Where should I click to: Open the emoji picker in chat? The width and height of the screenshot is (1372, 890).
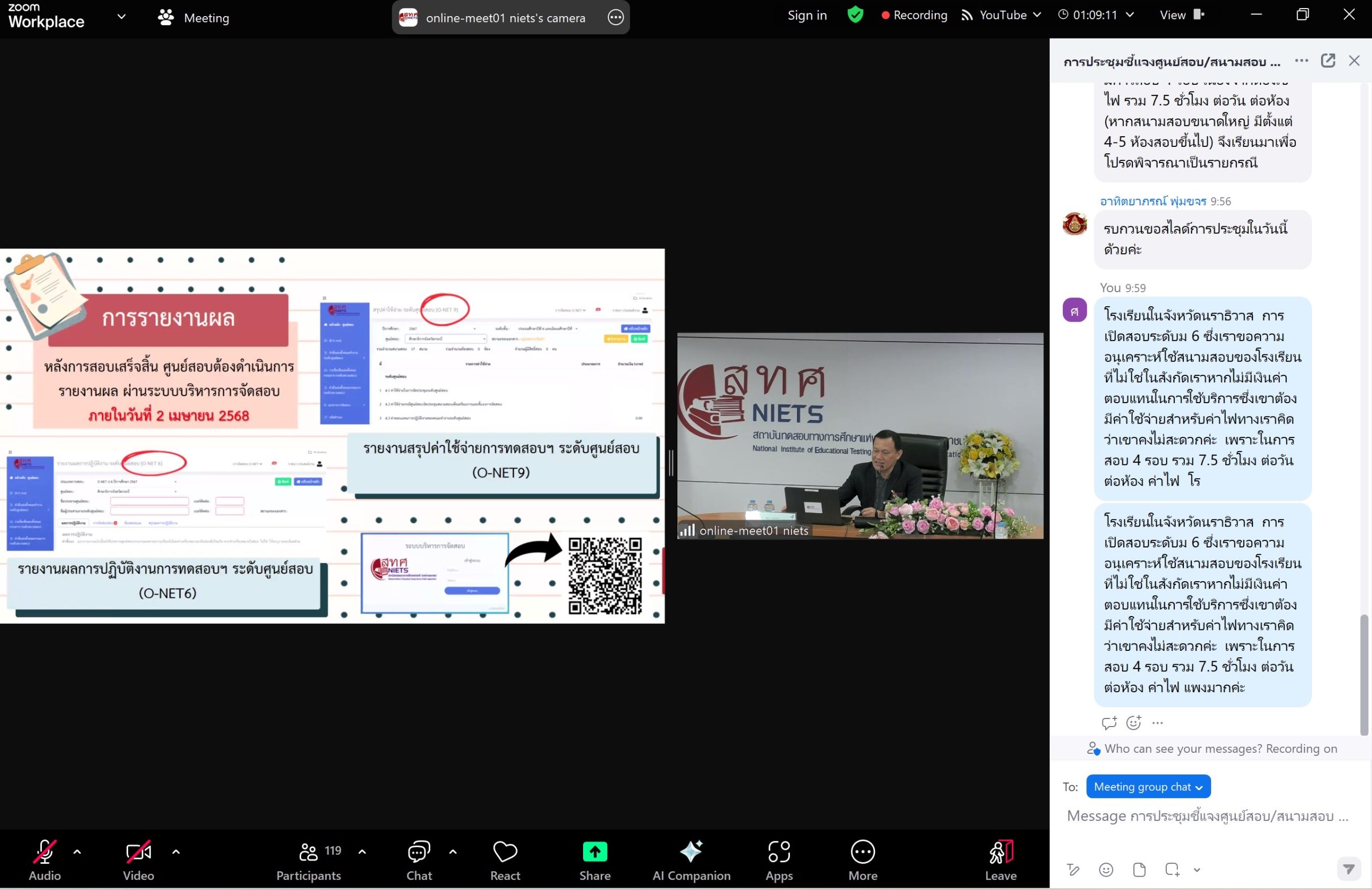(x=1106, y=869)
